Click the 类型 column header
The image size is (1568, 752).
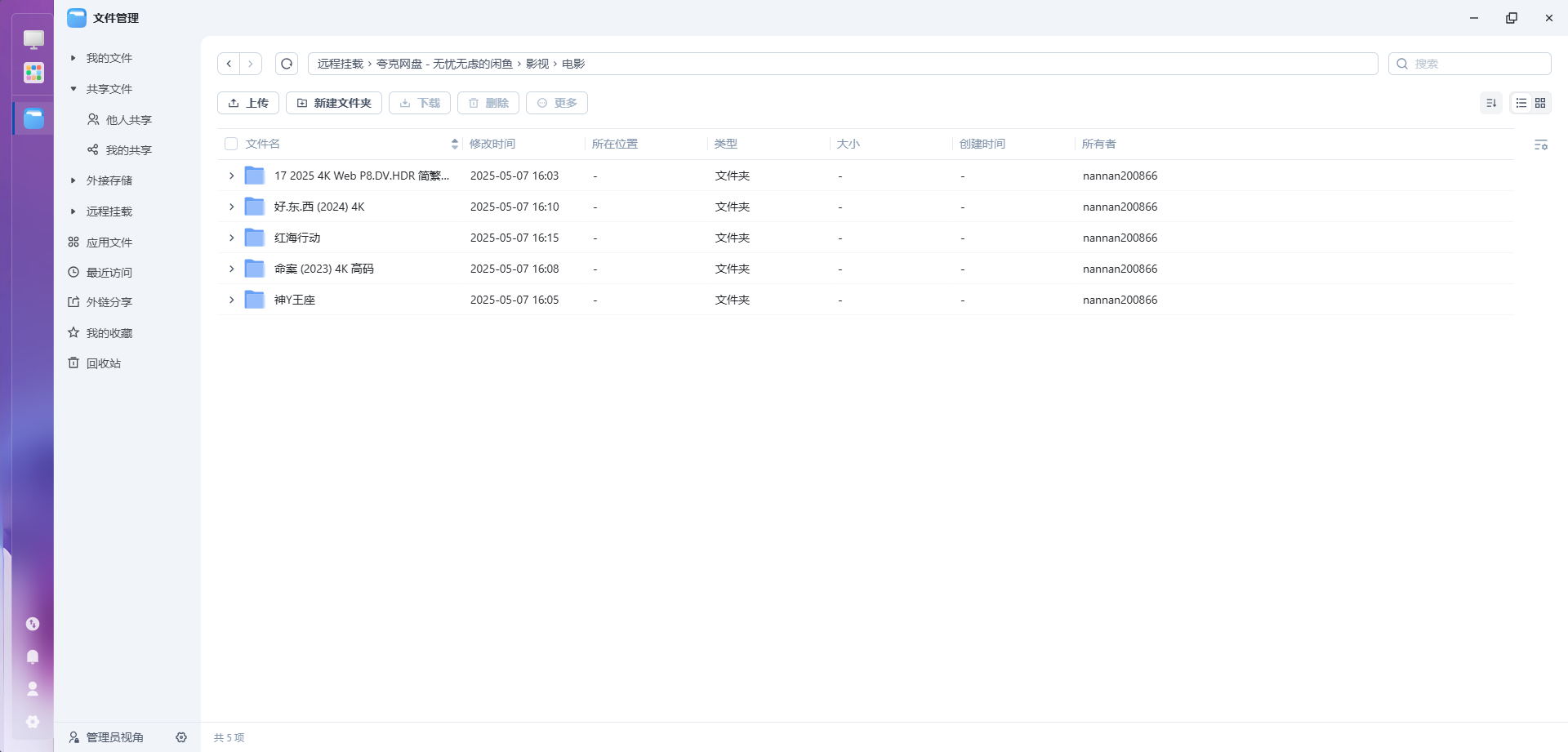point(726,144)
